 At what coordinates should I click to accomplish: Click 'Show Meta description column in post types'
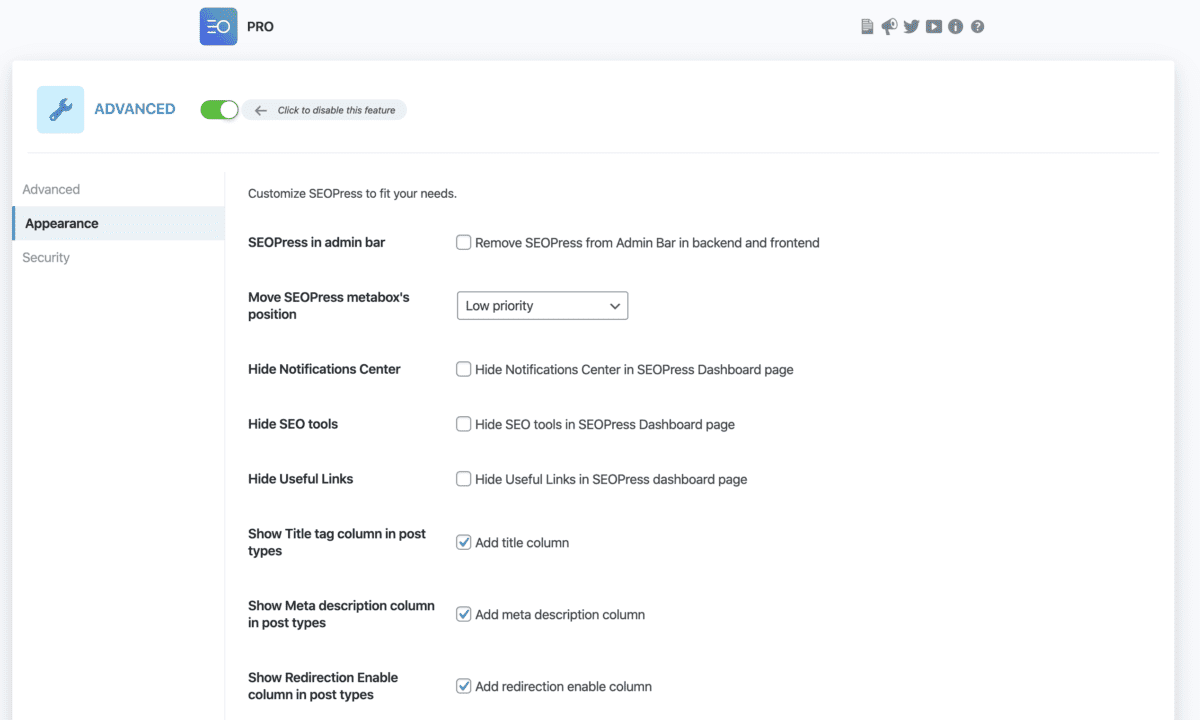point(341,614)
